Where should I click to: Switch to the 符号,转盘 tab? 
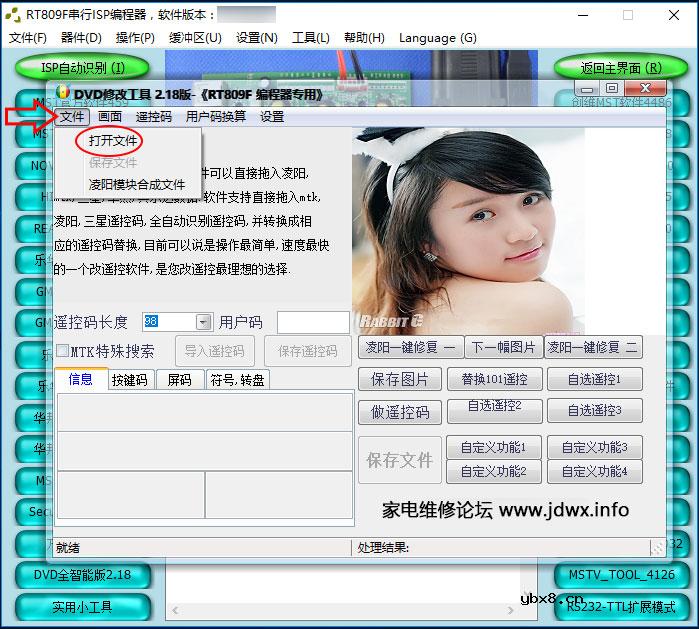click(237, 380)
